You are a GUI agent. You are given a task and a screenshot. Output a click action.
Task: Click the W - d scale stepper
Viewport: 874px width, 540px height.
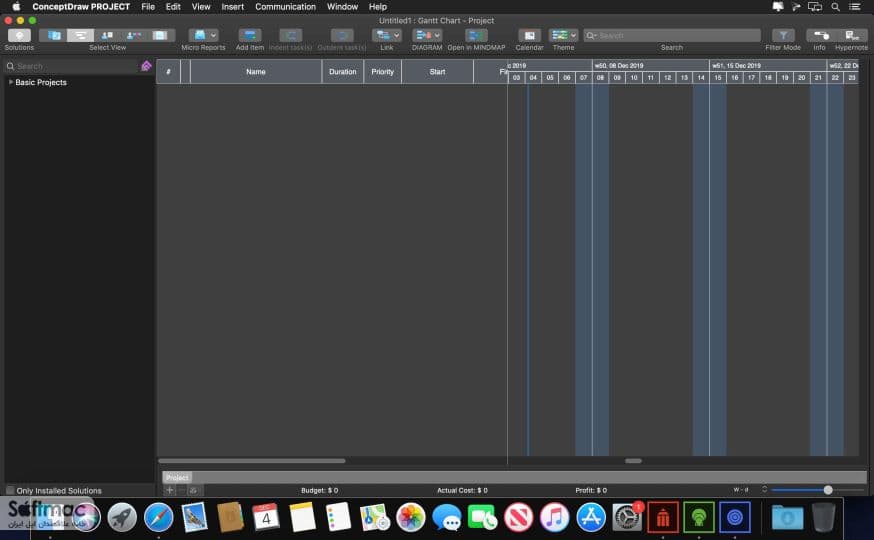[764, 489]
